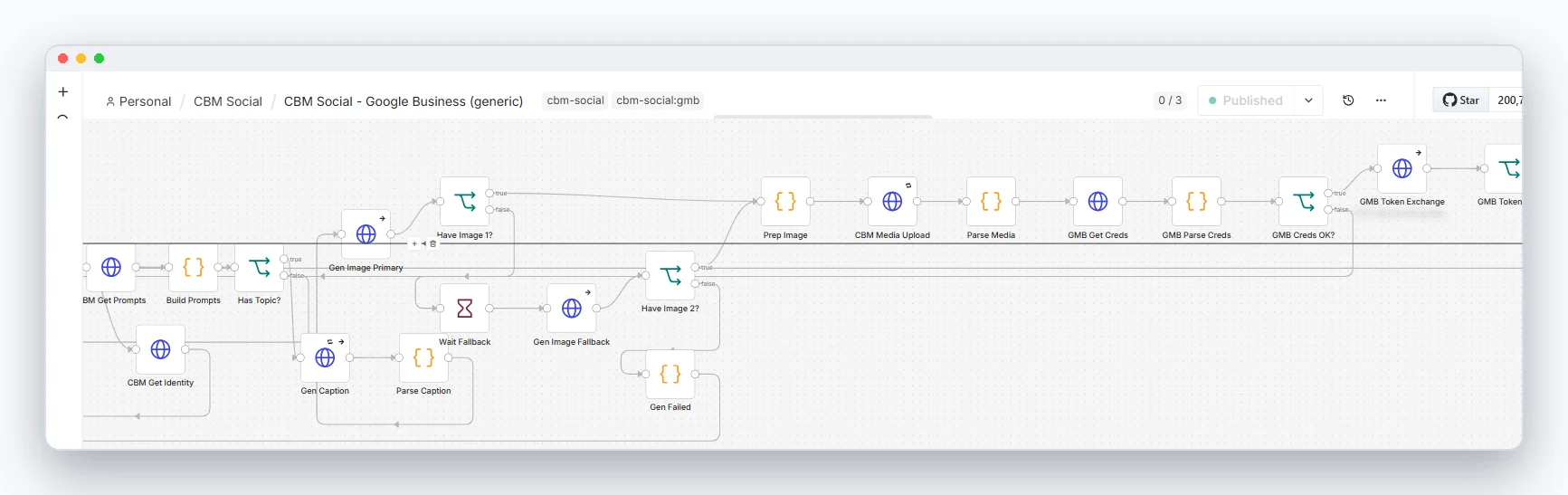Click the "GMB Token Exchange" node label
The width and height of the screenshot is (1568, 495).
click(x=1402, y=202)
